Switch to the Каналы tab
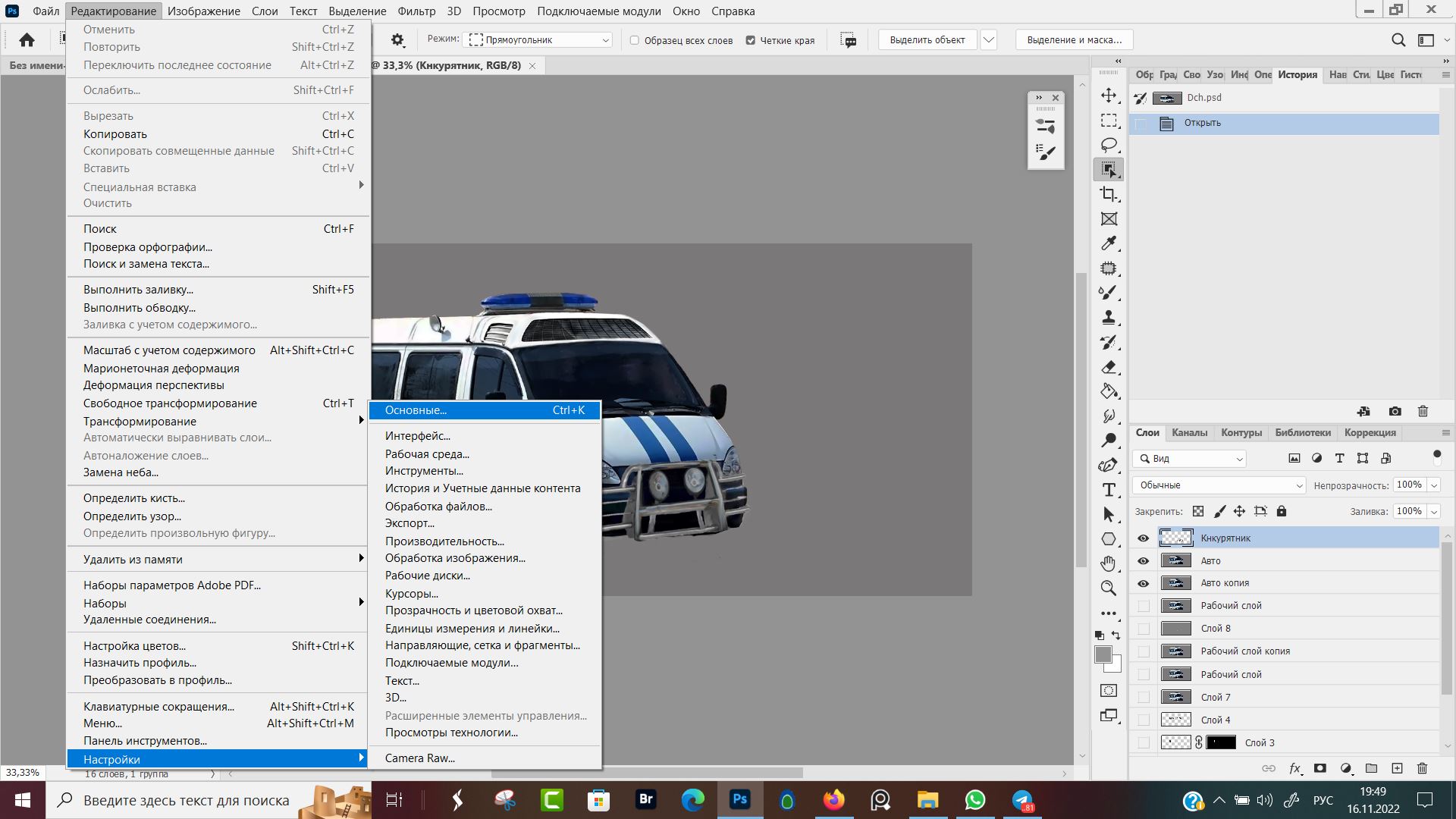The height and width of the screenshot is (819, 1456). click(1189, 433)
